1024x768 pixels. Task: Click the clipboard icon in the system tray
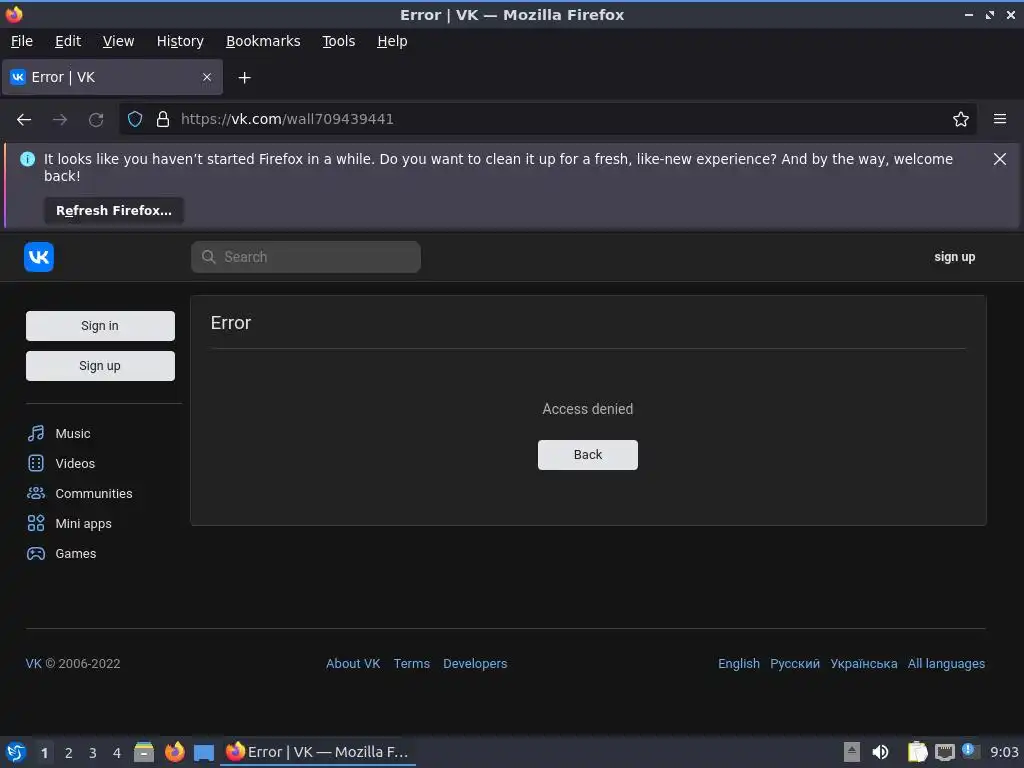tap(917, 752)
